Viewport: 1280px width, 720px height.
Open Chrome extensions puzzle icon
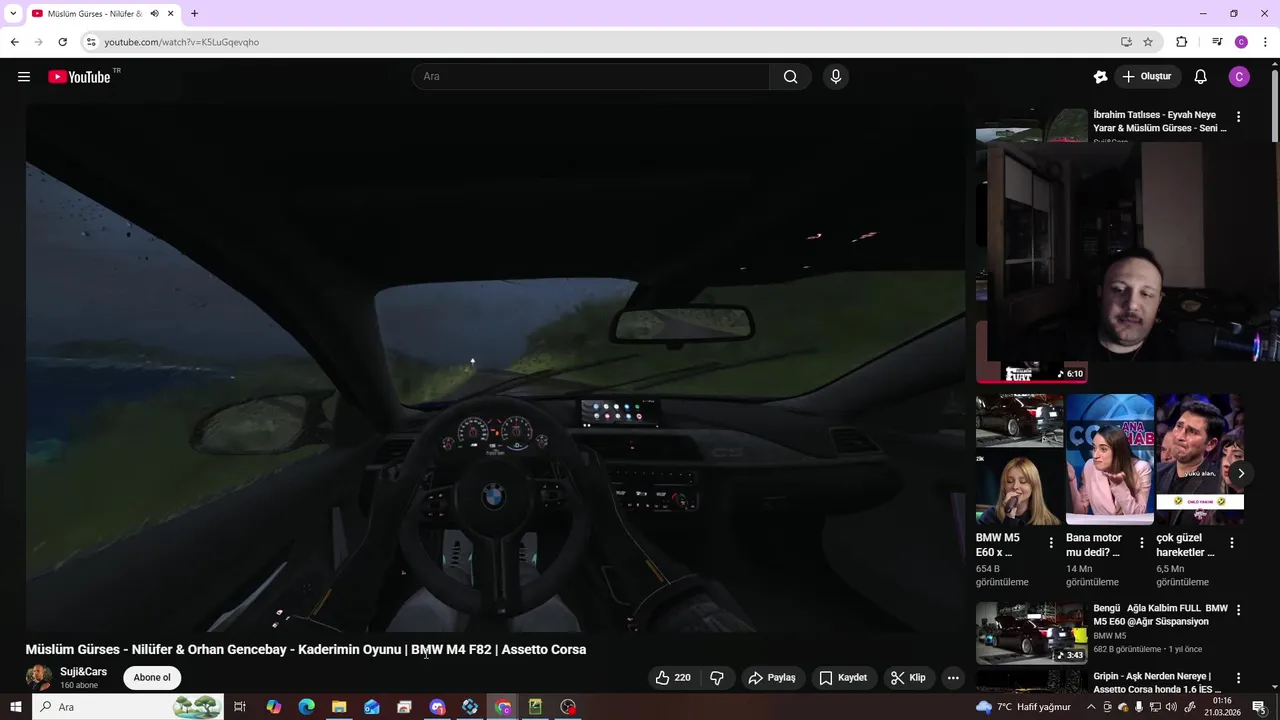tap(1181, 42)
